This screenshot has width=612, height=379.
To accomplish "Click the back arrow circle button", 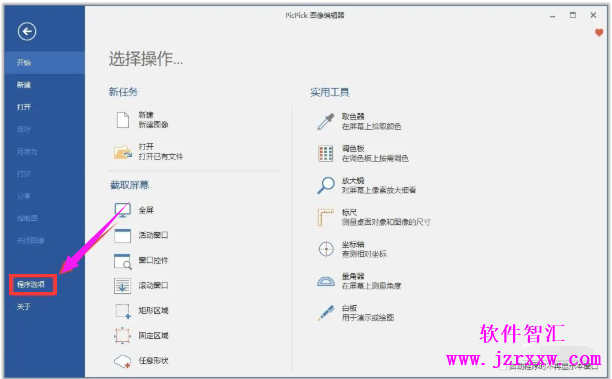I will coord(27,32).
